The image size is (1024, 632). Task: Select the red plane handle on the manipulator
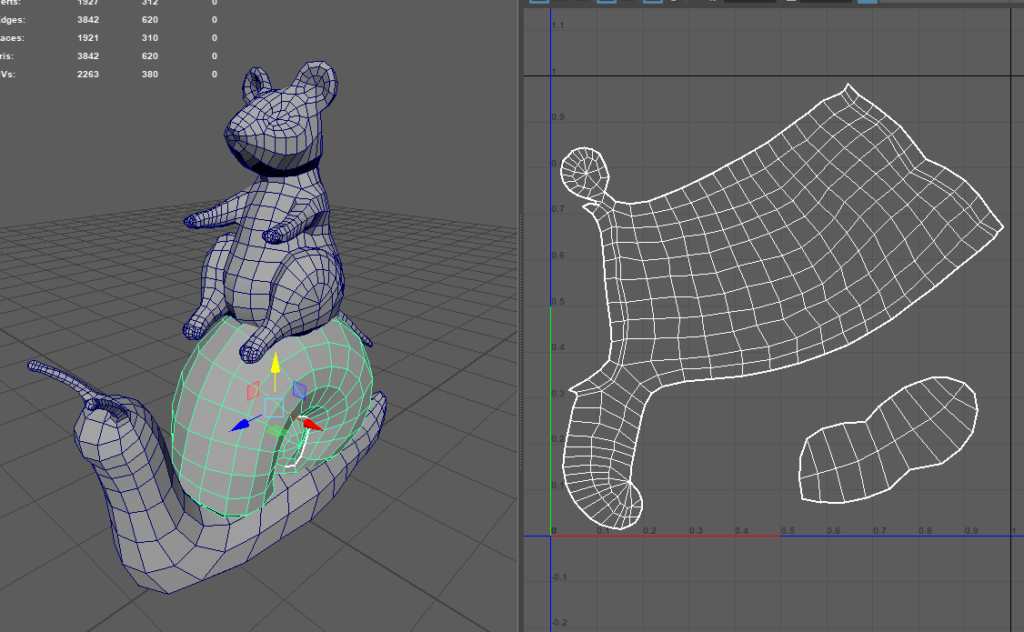(x=252, y=391)
